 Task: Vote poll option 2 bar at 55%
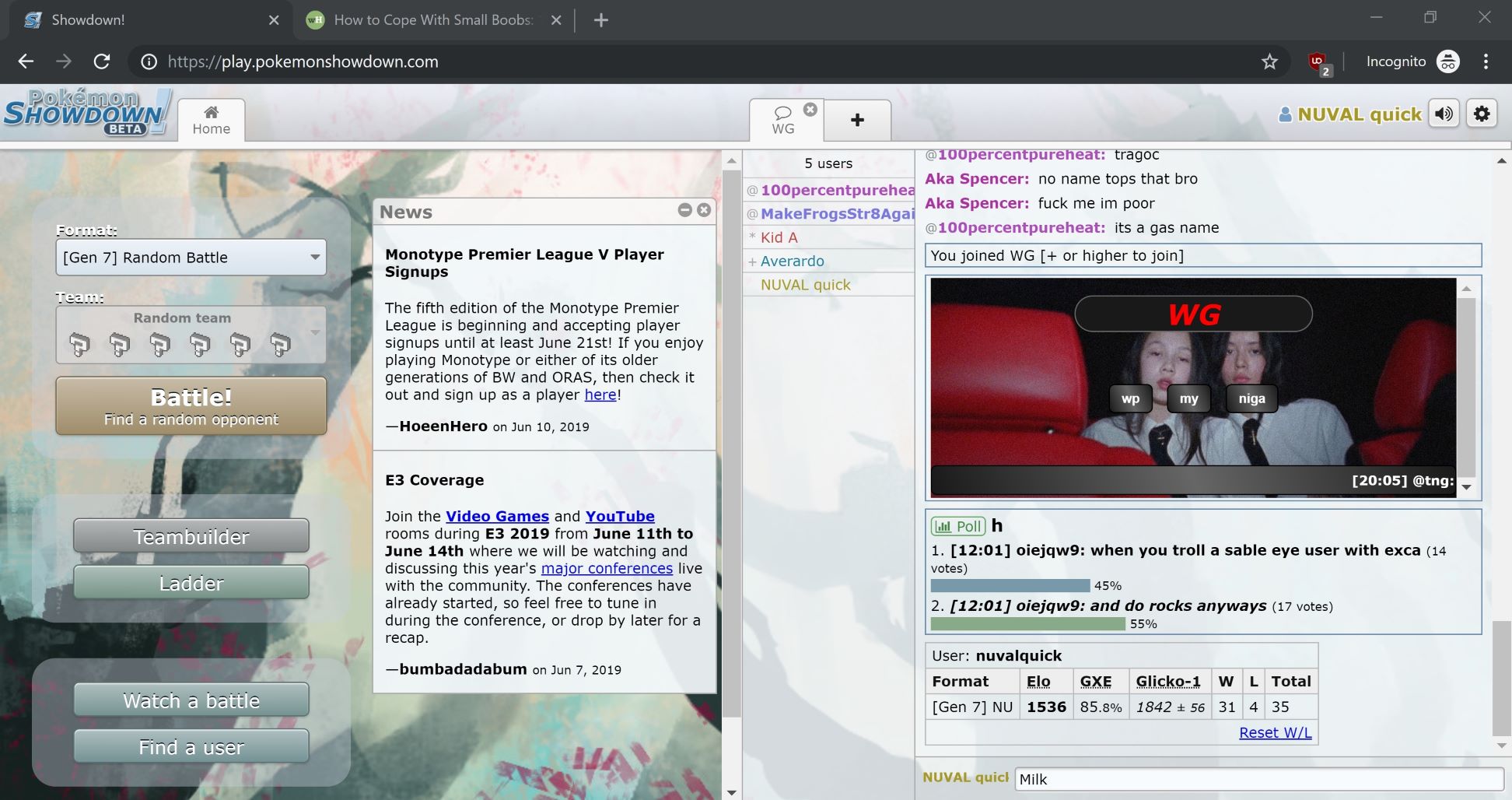(x=1027, y=623)
